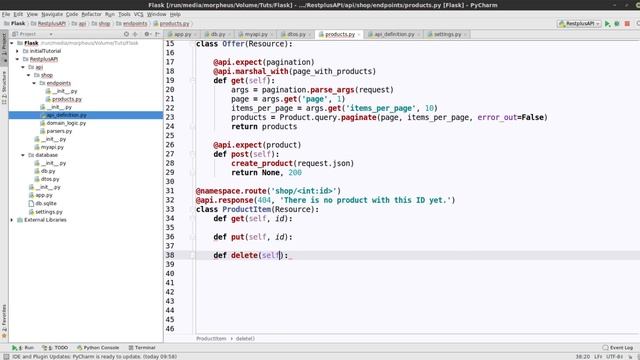
Task: Open the TODO tool window
Action: [55, 348]
